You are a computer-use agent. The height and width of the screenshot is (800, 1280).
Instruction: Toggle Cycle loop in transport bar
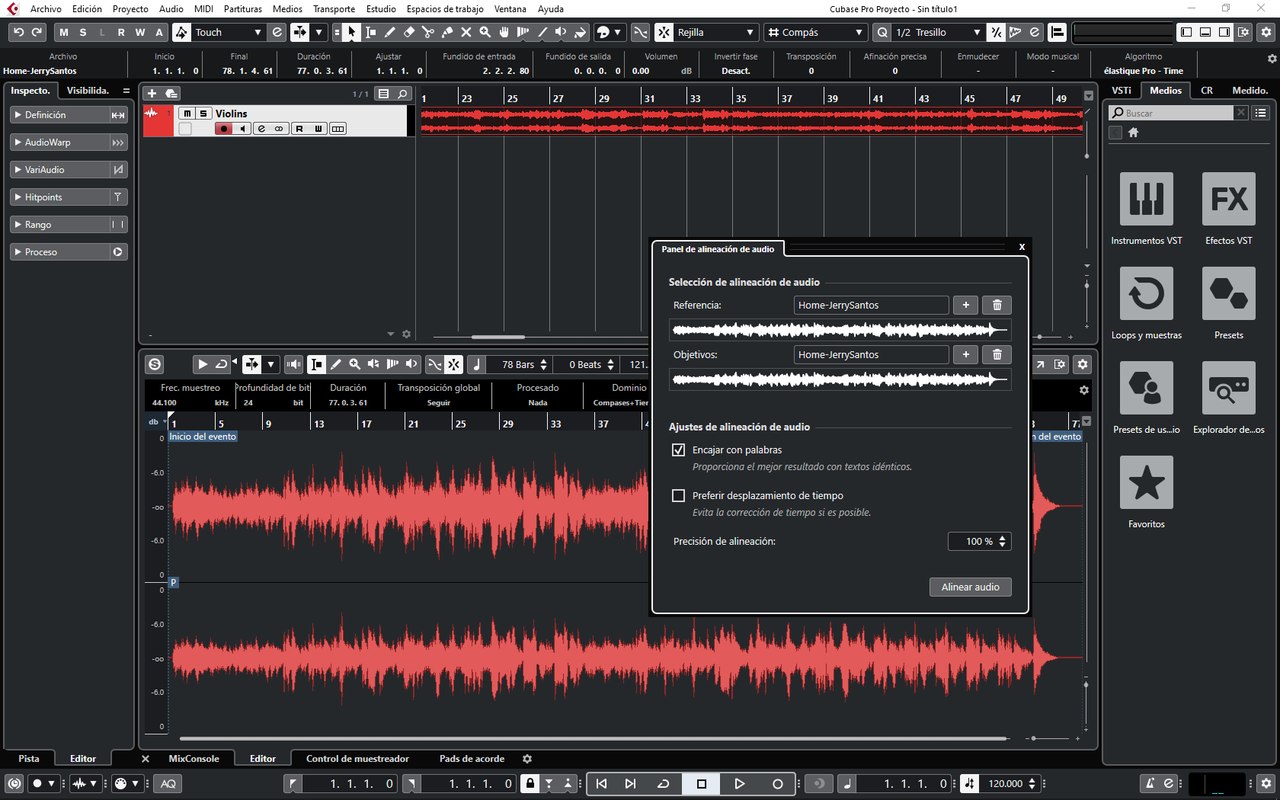coord(663,784)
